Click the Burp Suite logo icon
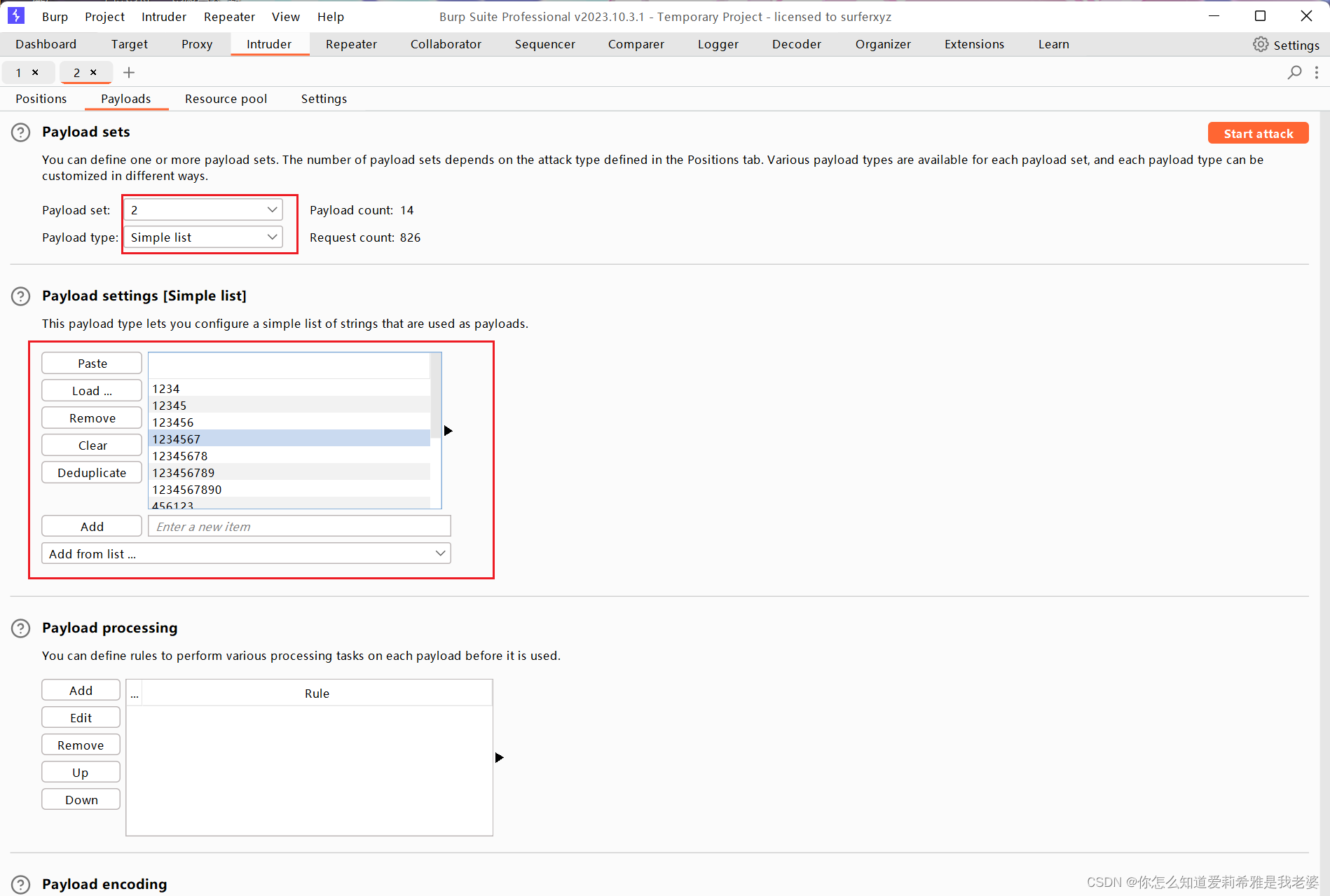The height and width of the screenshot is (896, 1330). coord(16,15)
